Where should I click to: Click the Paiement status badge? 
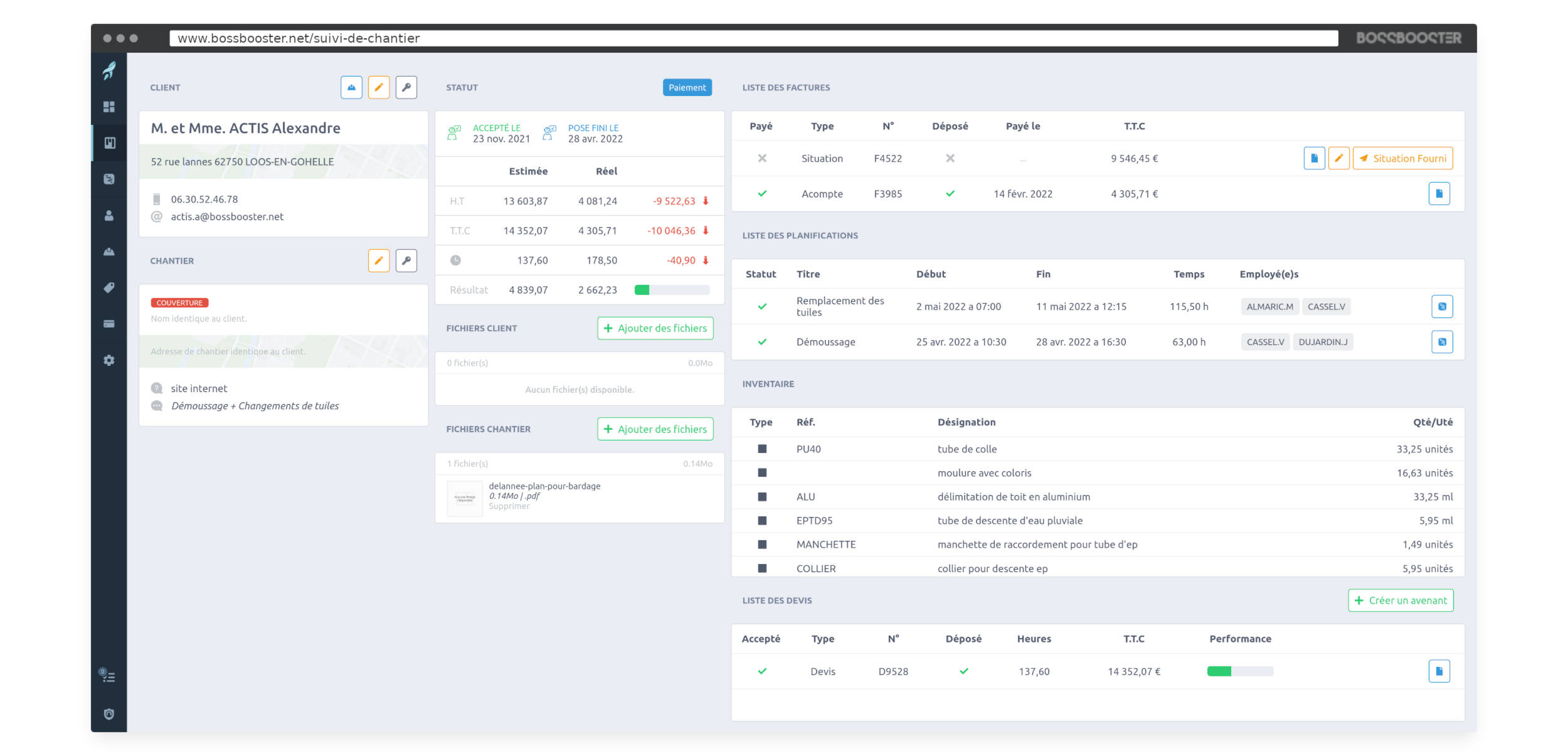tap(687, 87)
